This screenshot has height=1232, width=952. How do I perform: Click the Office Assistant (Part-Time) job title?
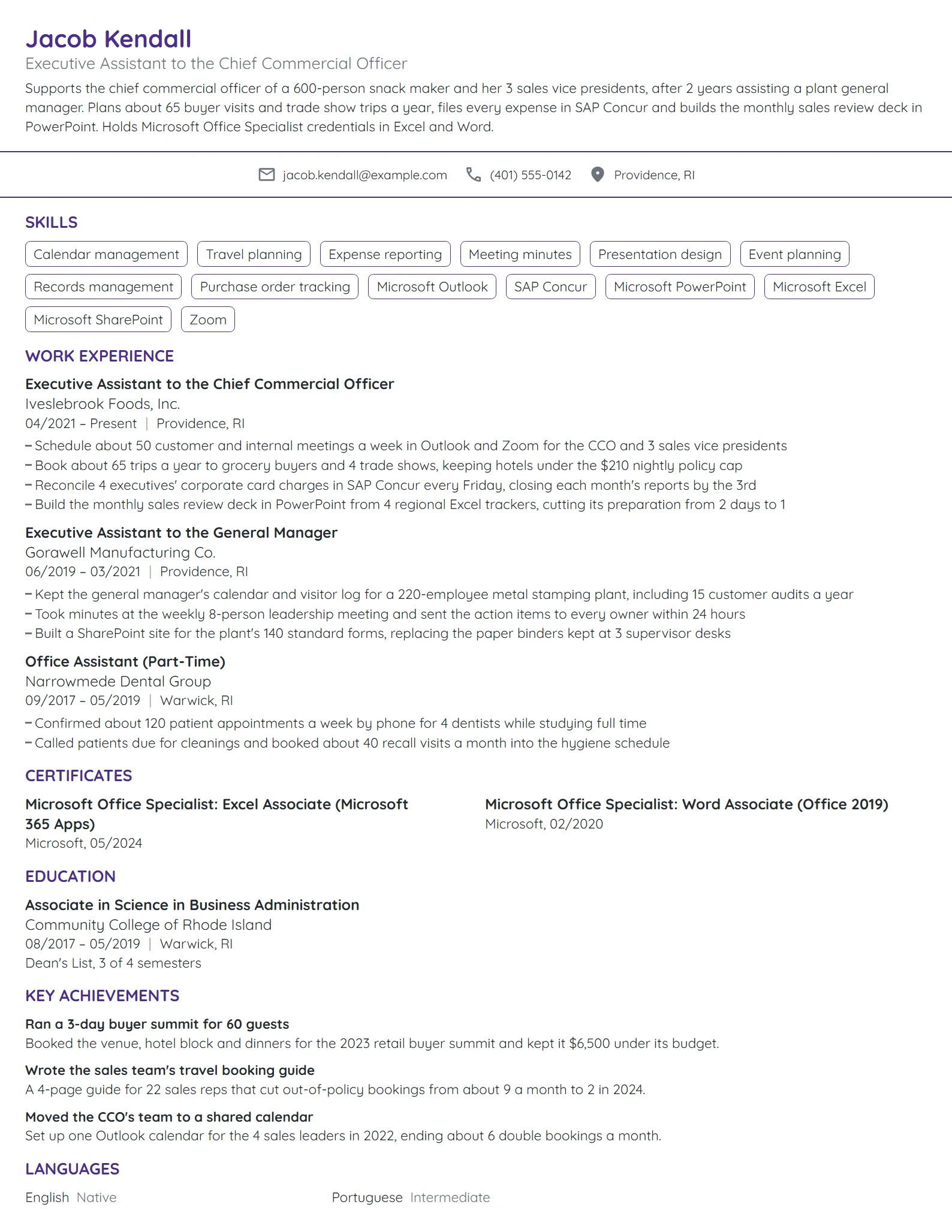click(125, 662)
